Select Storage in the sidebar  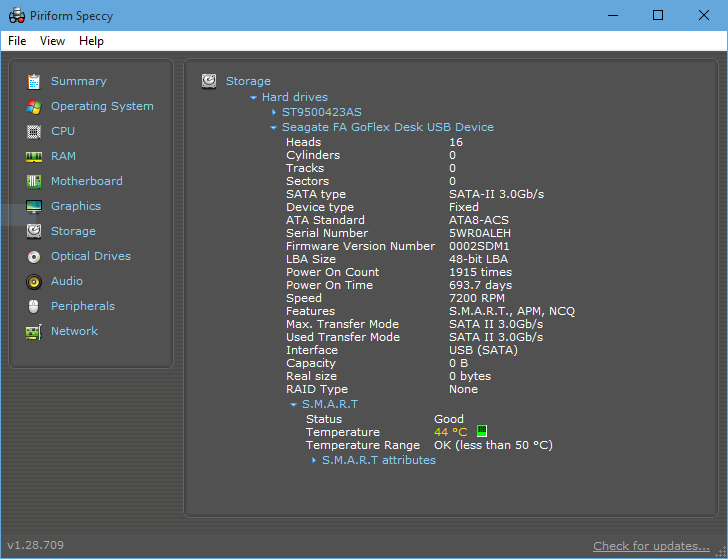(73, 231)
